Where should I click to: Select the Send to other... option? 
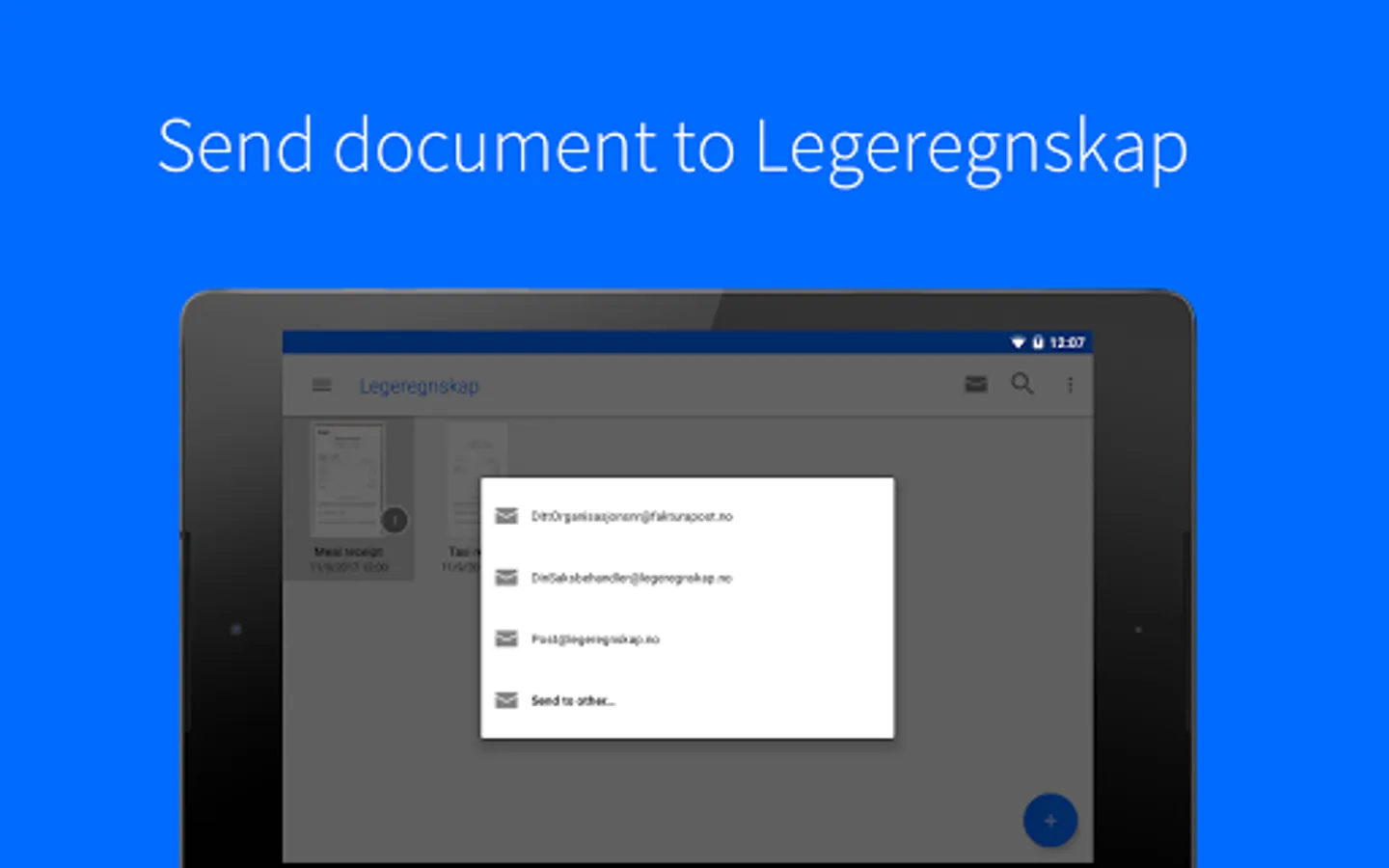pos(687,701)
